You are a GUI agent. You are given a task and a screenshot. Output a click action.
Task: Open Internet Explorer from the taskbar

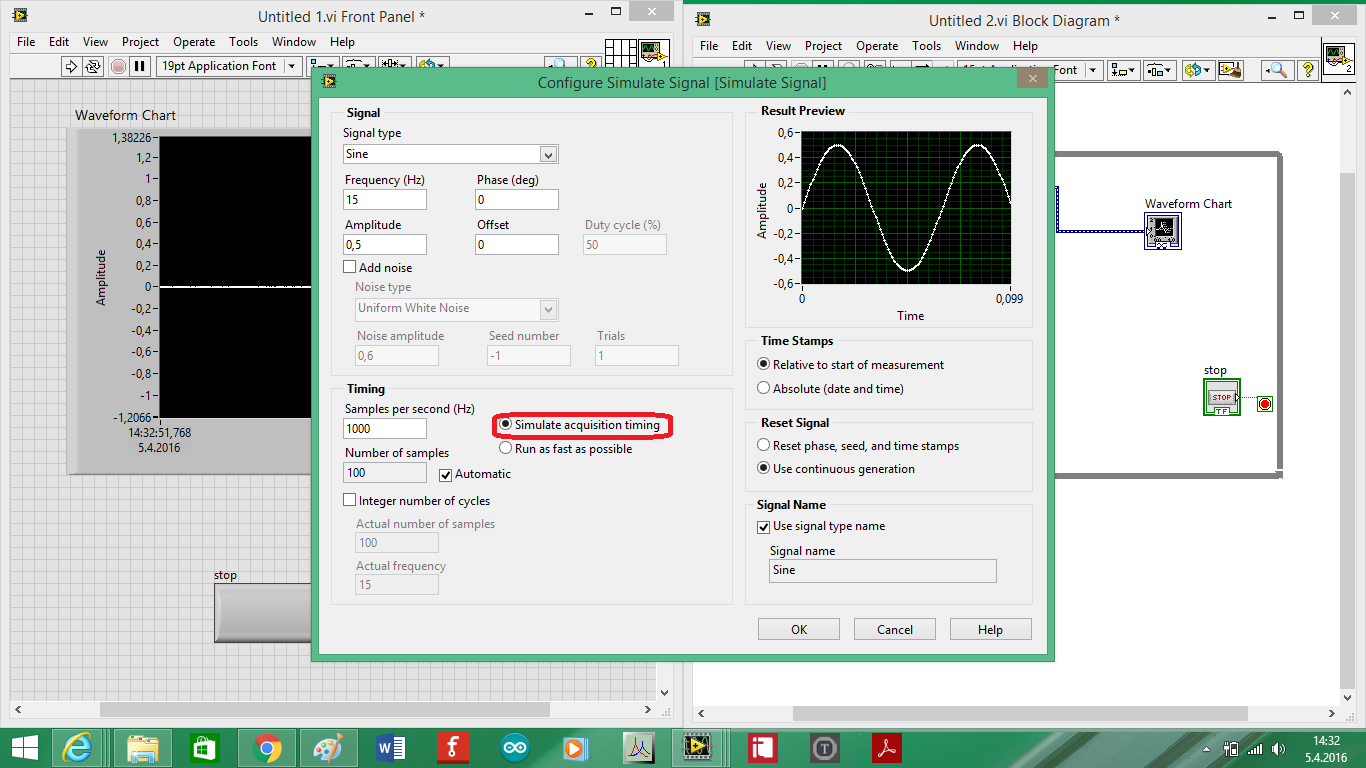point(77,748)
